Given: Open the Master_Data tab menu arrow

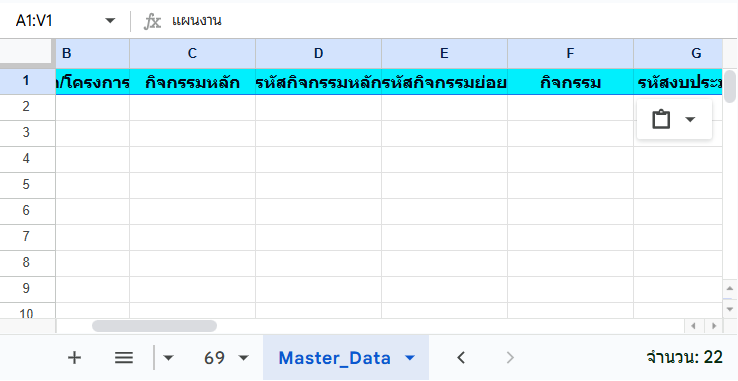Looking at the screenshot, I should [x=410, y=358].
